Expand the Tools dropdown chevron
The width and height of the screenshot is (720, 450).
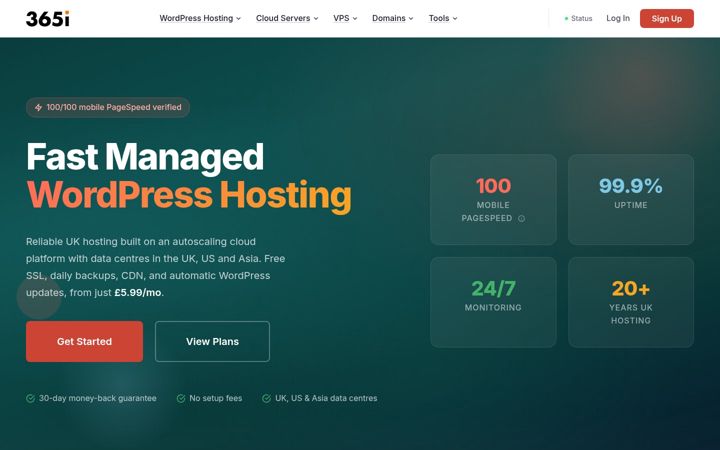(x=455, y=19)
